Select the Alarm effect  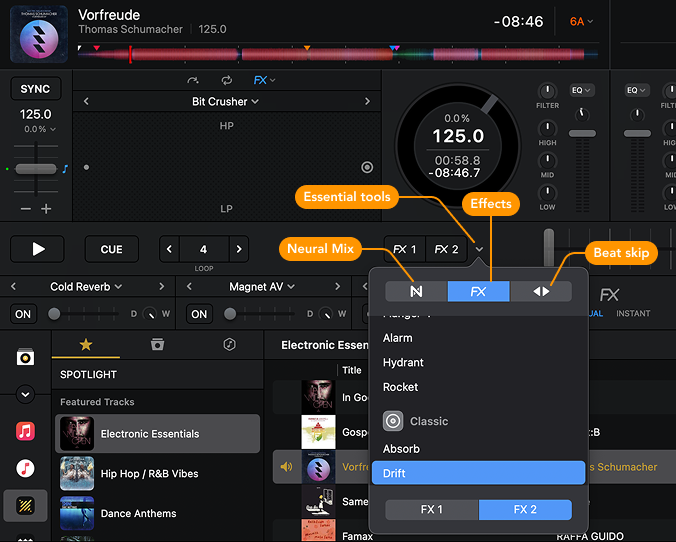(x=478, y=338)
